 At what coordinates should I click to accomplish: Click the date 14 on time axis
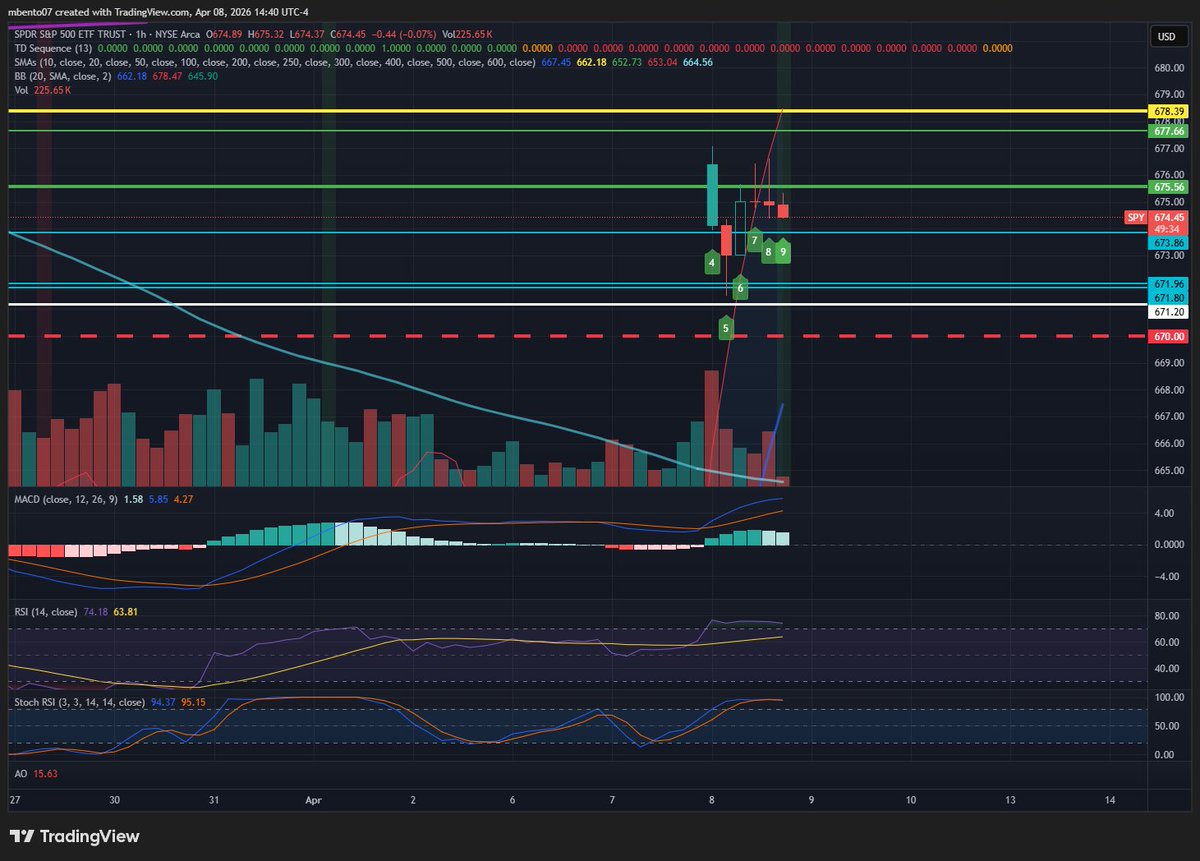click(1110, 801)
